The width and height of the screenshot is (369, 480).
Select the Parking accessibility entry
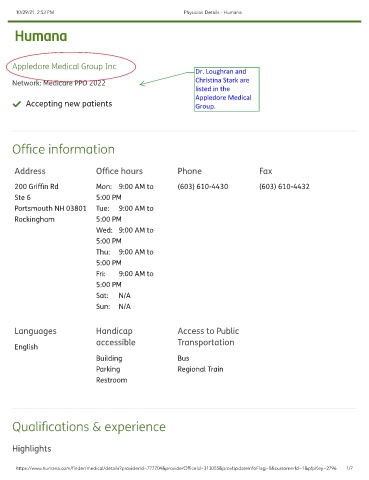pyautogui.click(x=108, y=369)
